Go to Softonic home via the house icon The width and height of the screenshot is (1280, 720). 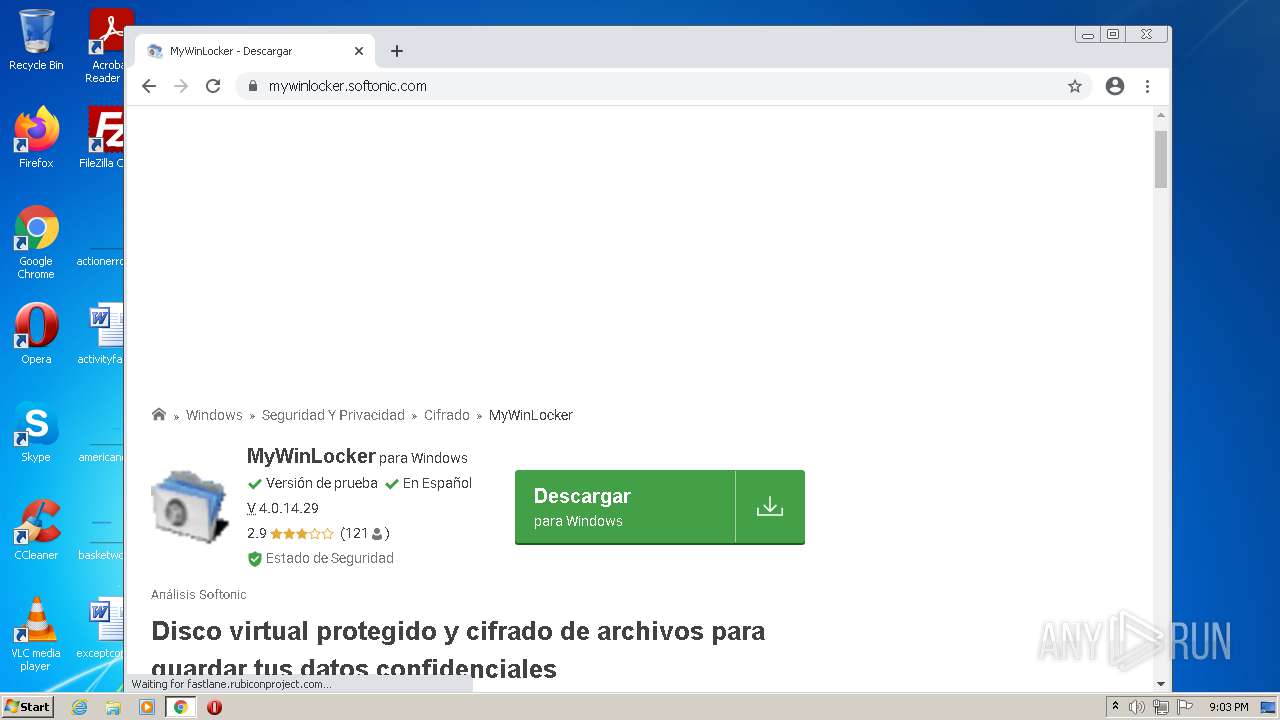(159, 415)
